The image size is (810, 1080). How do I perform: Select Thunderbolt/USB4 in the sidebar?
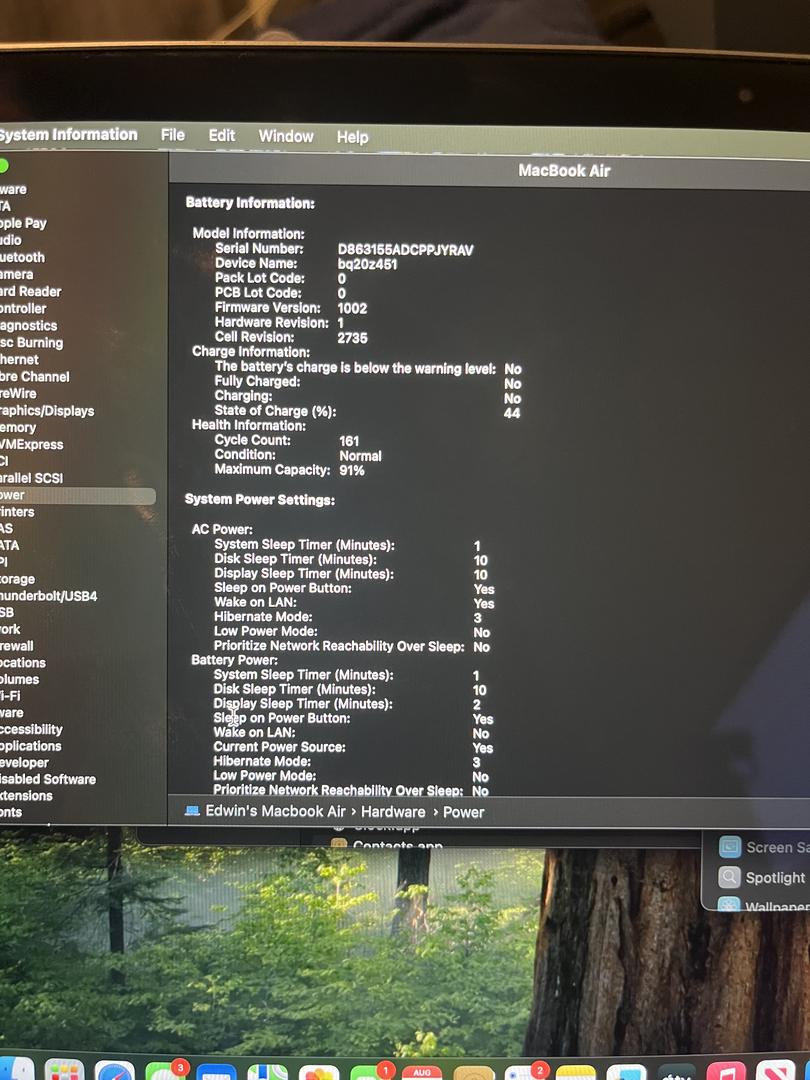tap(48, 596)
